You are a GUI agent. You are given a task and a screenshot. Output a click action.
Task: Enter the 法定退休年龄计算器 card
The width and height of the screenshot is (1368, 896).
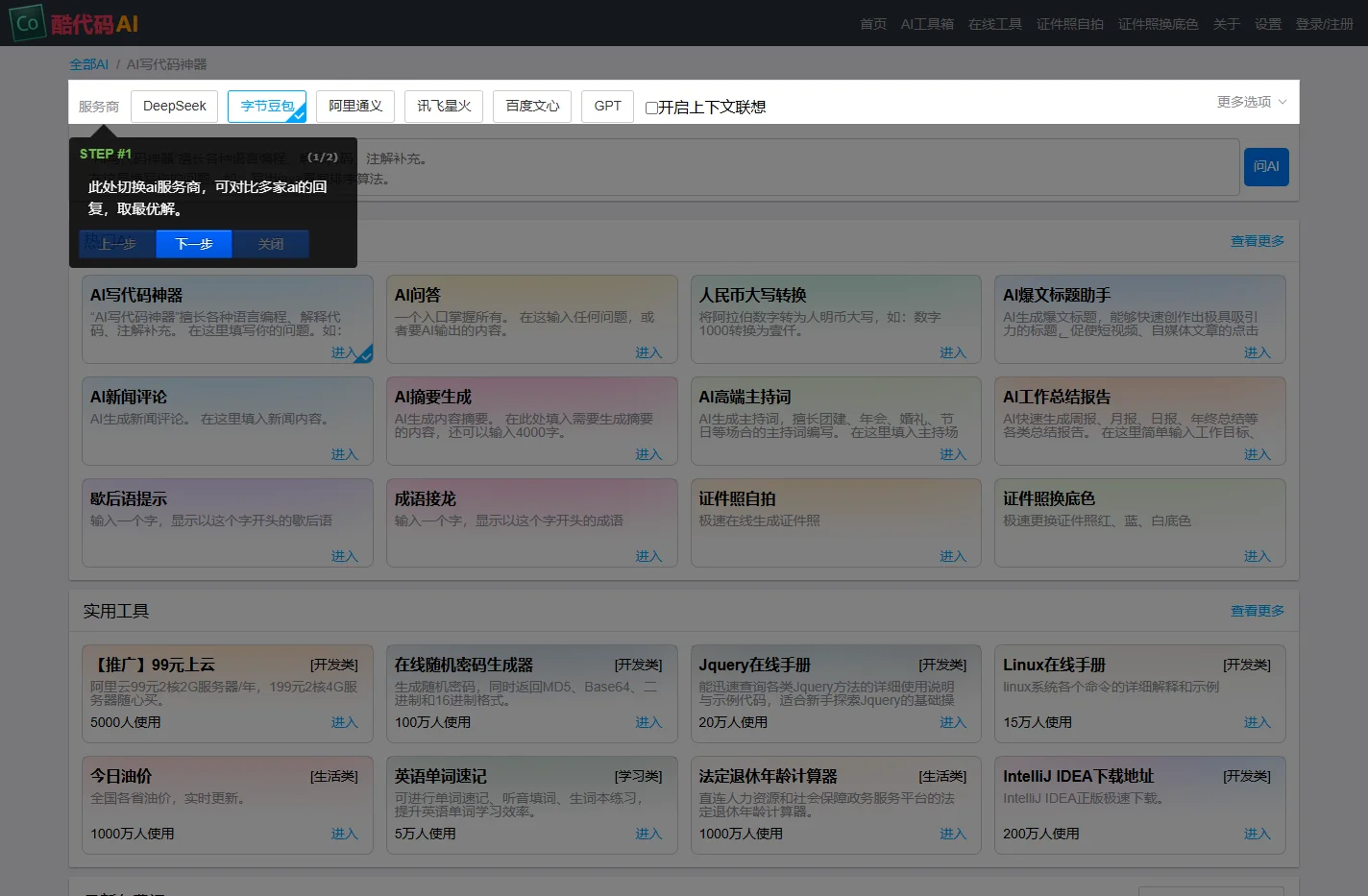(x=953, y=834)
